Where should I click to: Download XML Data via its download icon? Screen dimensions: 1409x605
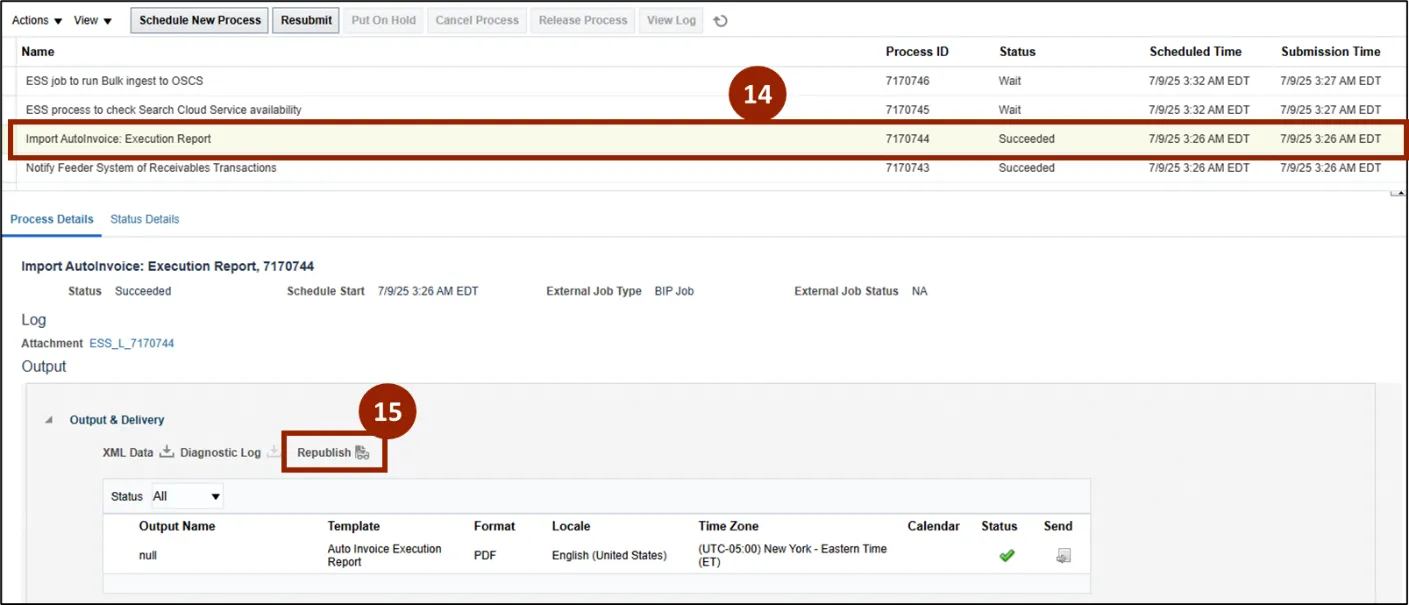click(x=167, y=452)
